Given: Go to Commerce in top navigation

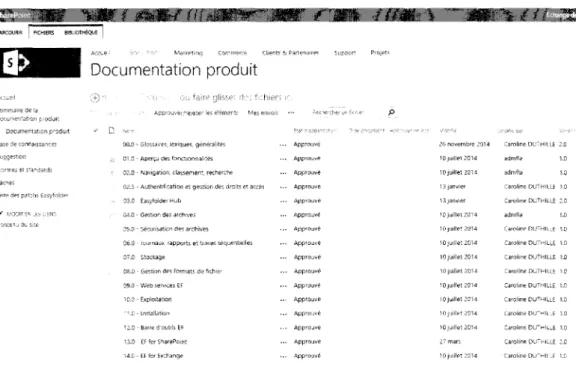Looking at the screenshot, I should tap(232, 53).
